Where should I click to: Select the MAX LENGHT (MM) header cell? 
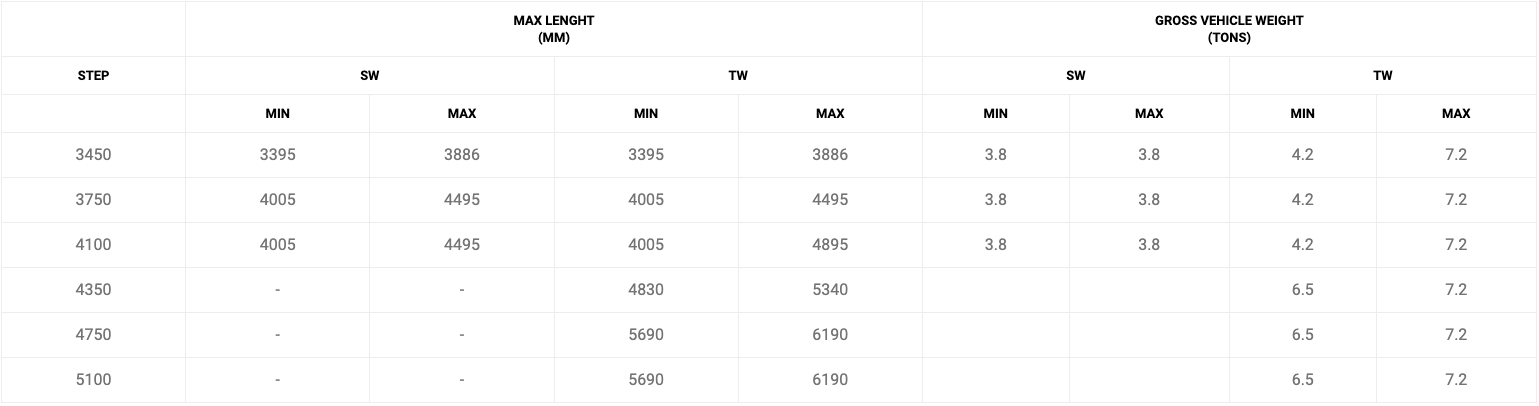tap(553, 29)
